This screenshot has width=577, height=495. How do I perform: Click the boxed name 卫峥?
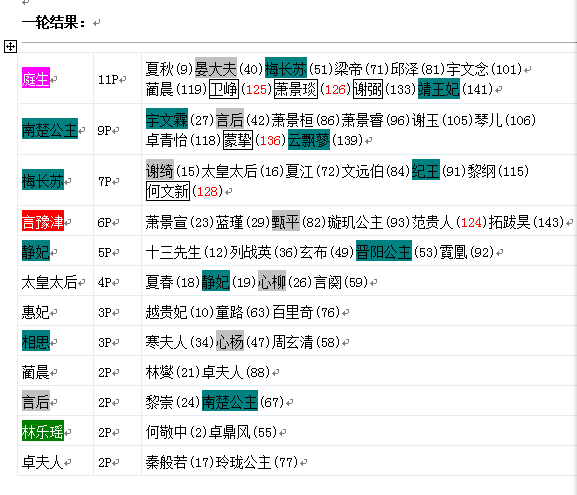point(224,89)
